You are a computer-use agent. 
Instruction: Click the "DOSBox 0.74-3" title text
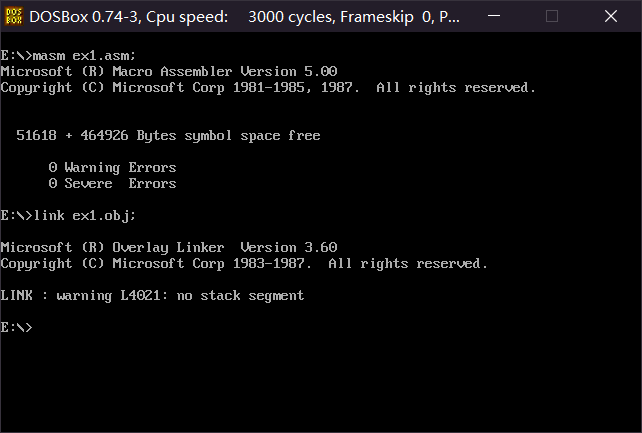[85, 17]
